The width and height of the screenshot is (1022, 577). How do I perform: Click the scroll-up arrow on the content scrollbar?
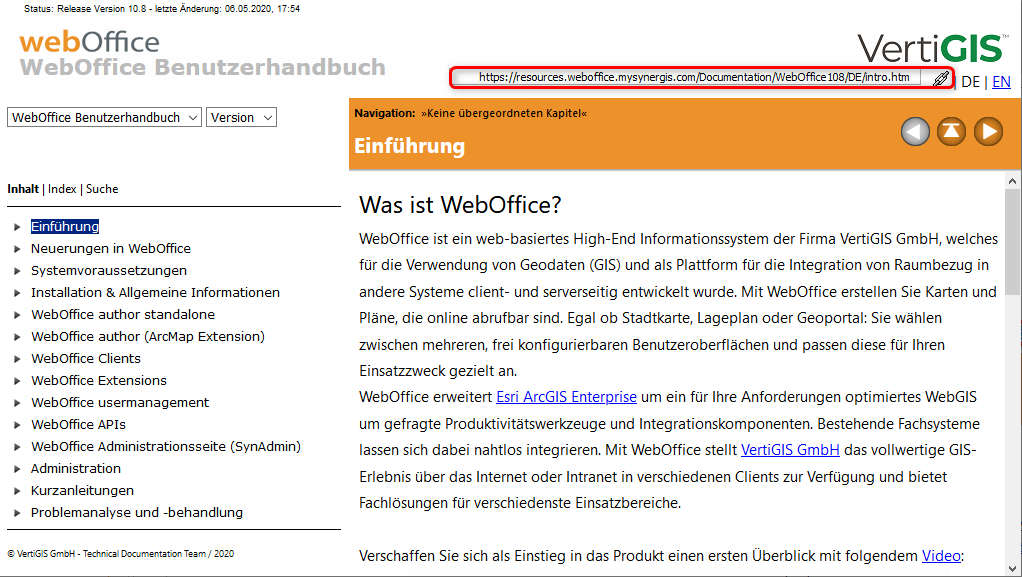(x=1011, y=182)
